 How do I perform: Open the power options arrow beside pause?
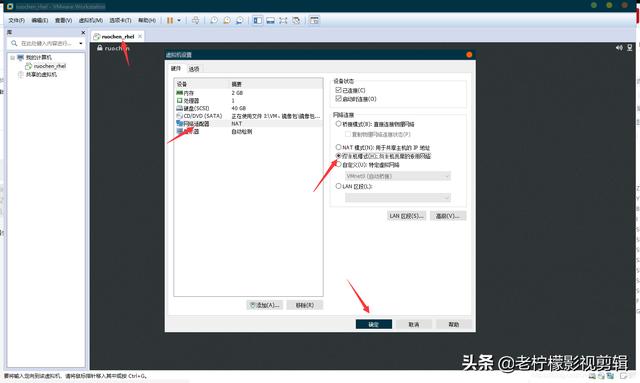coord(179,20)
